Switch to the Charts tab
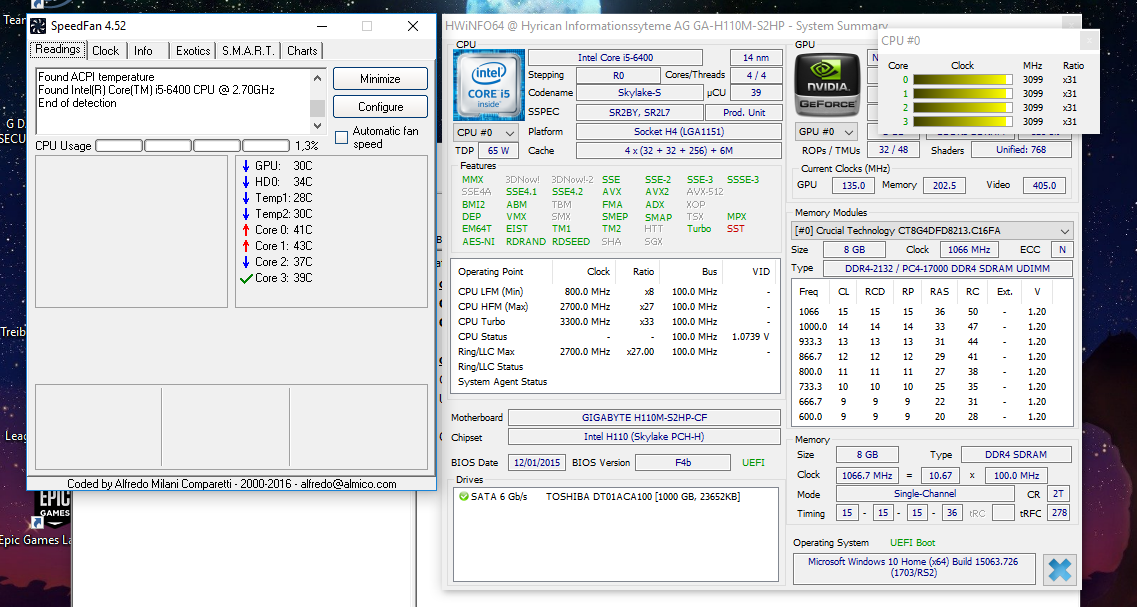 tap(302, 51)
